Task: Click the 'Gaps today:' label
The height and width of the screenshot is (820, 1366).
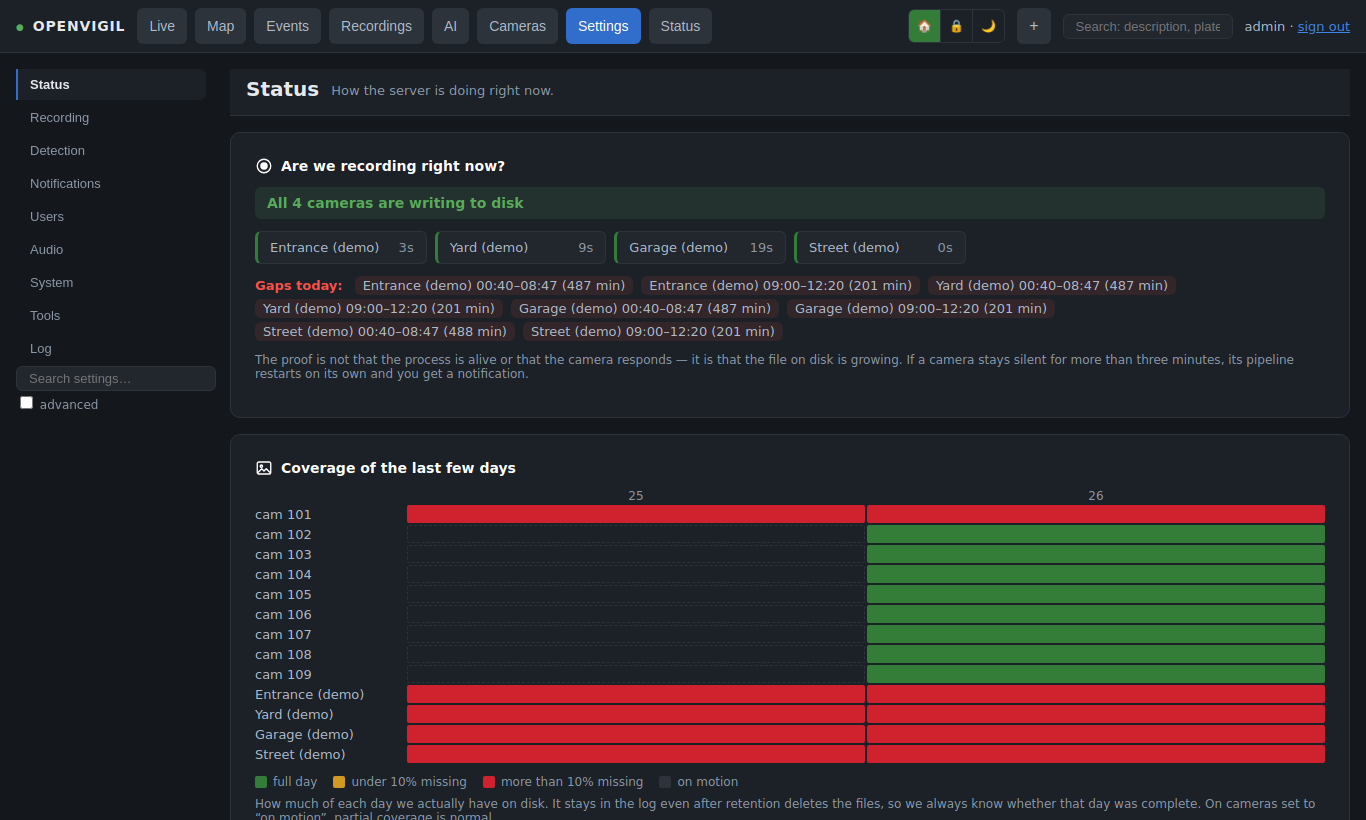Action: click(299, 286)
